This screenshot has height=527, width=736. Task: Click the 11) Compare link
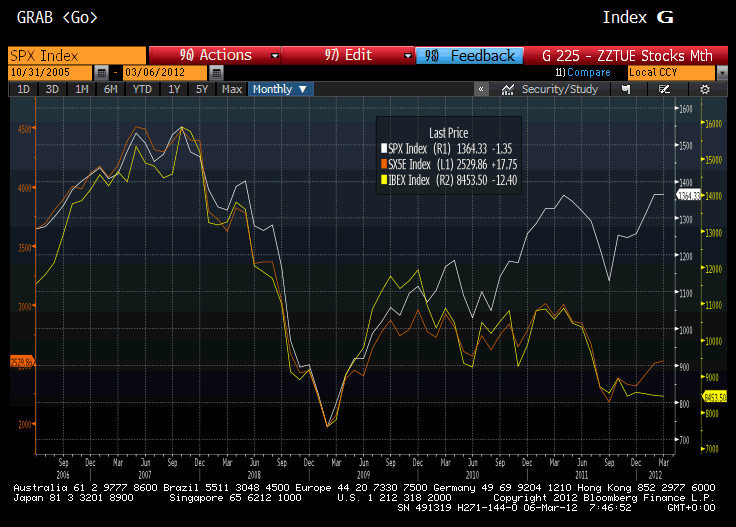583,73
